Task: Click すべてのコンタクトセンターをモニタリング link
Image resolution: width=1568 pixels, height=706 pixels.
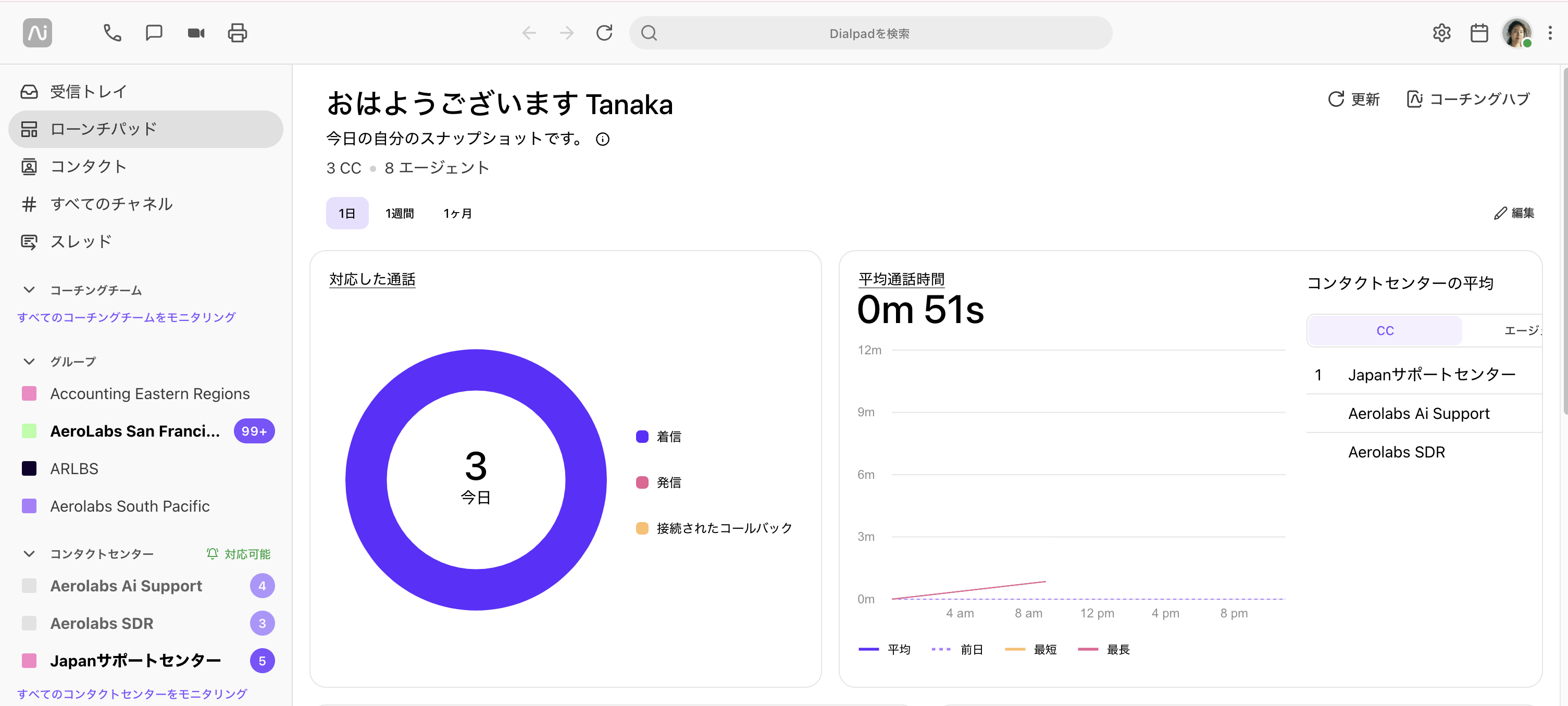Action: coord(132,694)
